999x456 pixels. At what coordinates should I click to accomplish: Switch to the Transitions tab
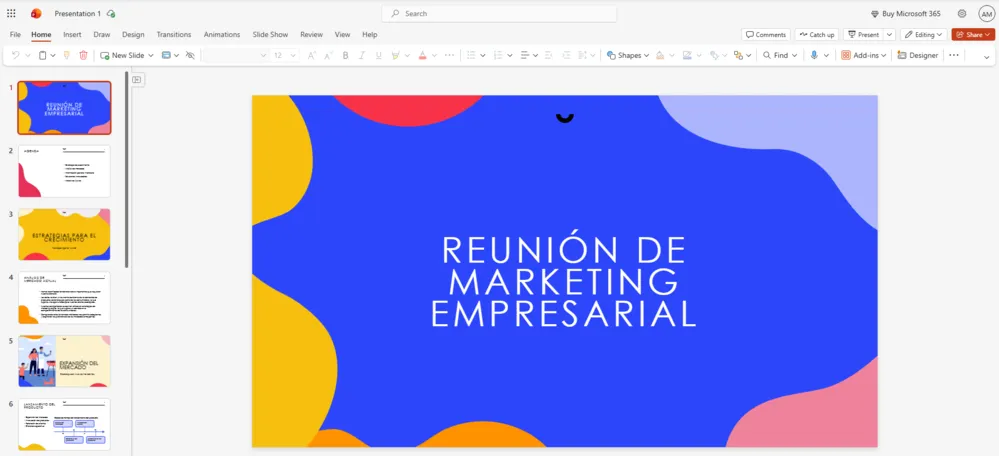(x=174, y=34)
